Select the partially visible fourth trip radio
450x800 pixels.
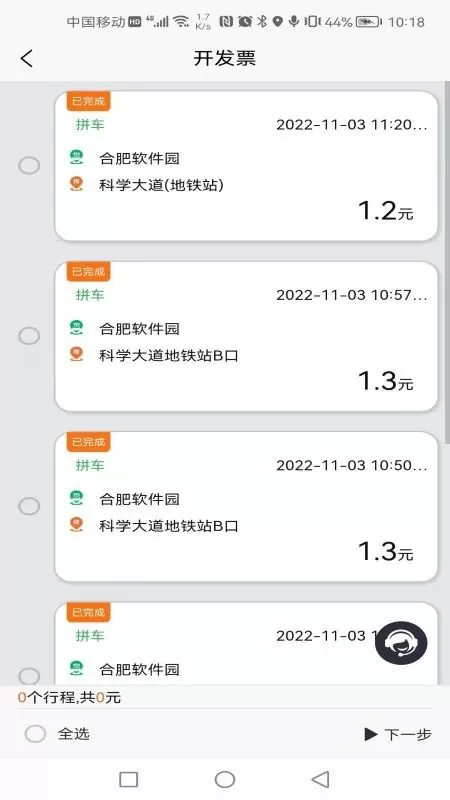29,676
